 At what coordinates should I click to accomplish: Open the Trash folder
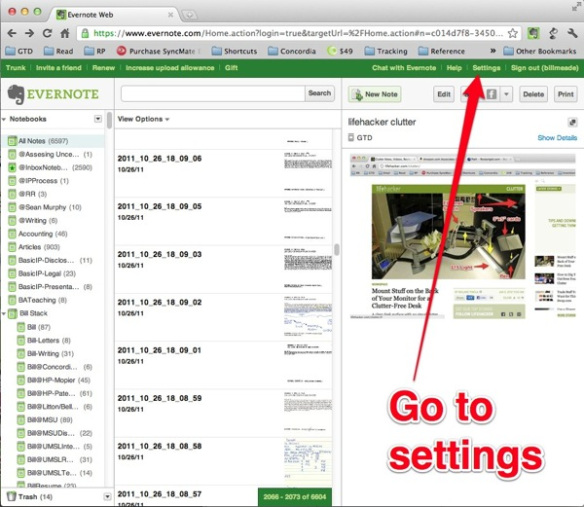30,497
